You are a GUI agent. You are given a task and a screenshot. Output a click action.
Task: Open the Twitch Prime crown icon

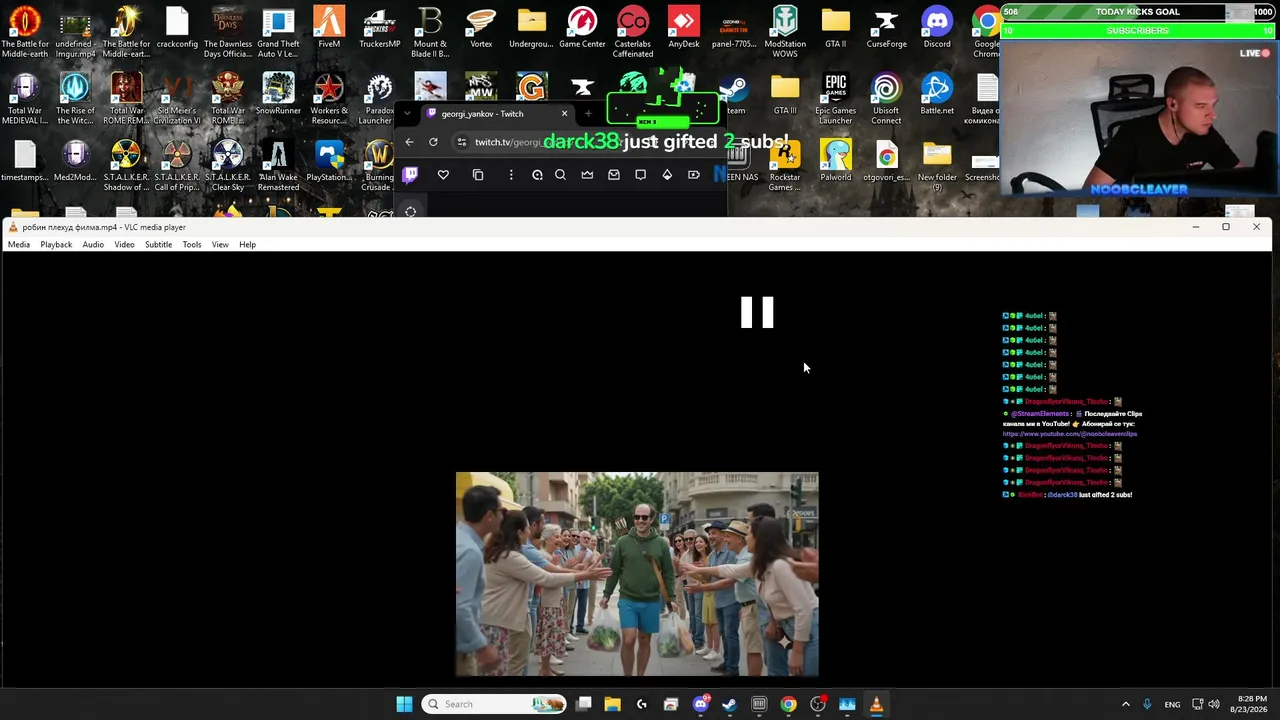coord(587,175)
